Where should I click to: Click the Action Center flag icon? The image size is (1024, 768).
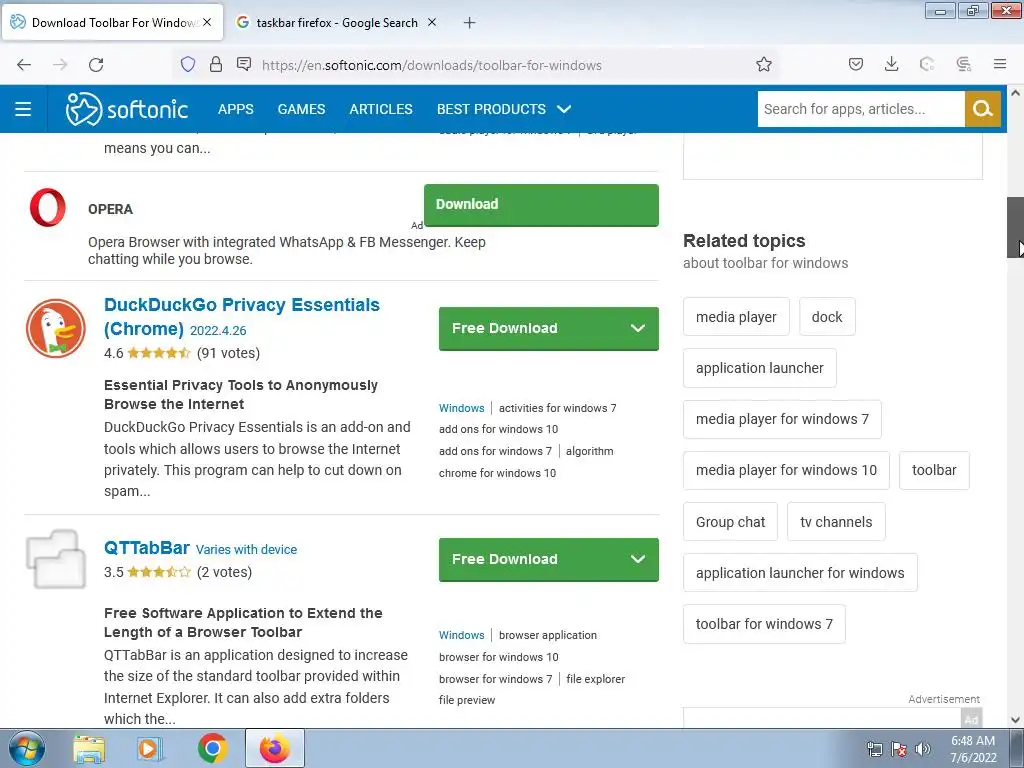(899, 749)
